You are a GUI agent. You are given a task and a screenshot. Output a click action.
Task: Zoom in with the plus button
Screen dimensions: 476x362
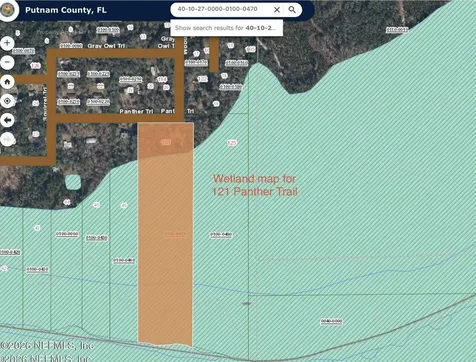[x=7, y=43]
